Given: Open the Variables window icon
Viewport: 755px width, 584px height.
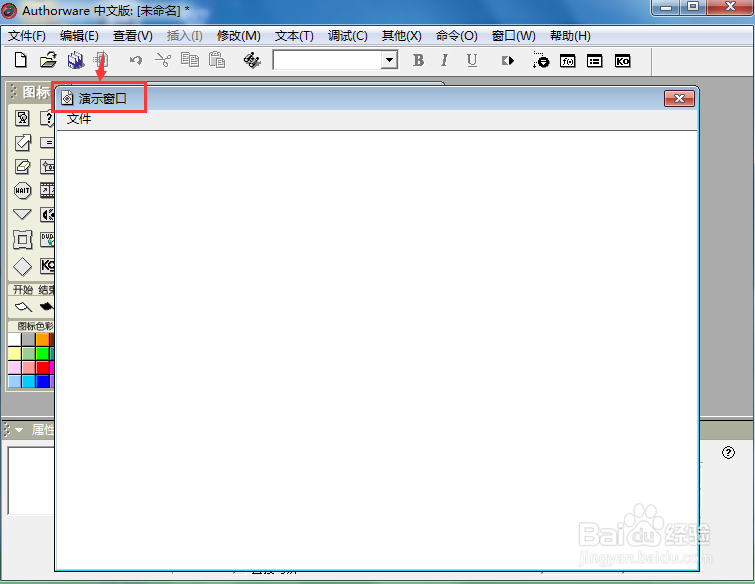Looking at the screenshot, I should [595, 61].
